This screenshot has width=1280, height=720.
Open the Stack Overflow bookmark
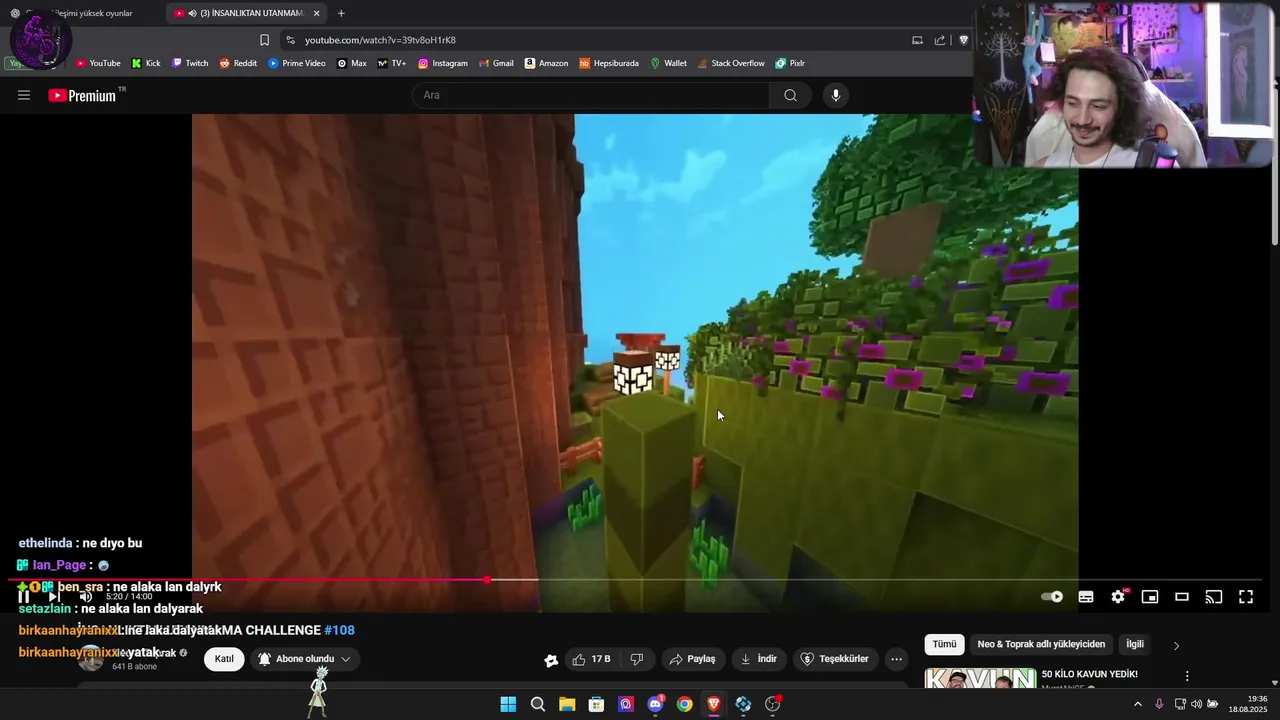(731, 63)
